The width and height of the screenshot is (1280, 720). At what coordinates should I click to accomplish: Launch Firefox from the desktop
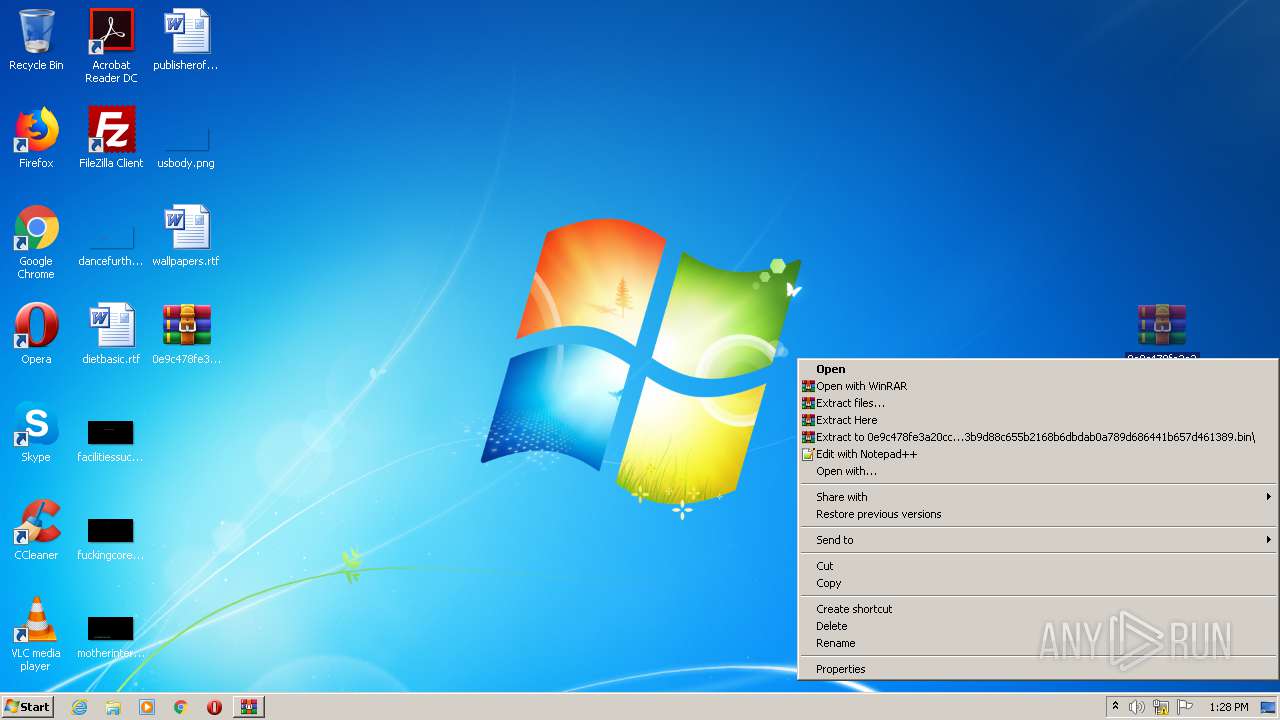coord(36,138)
